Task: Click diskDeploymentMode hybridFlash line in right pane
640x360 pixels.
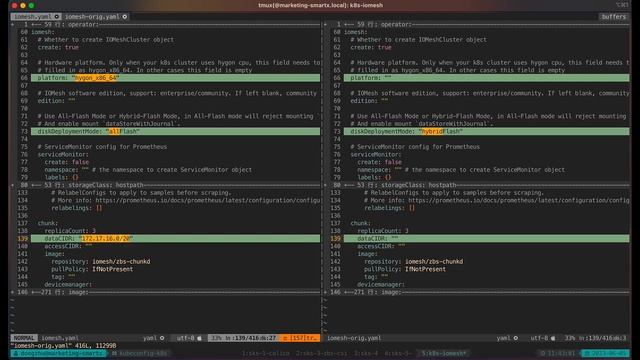Action: click(x=486, y=131)
